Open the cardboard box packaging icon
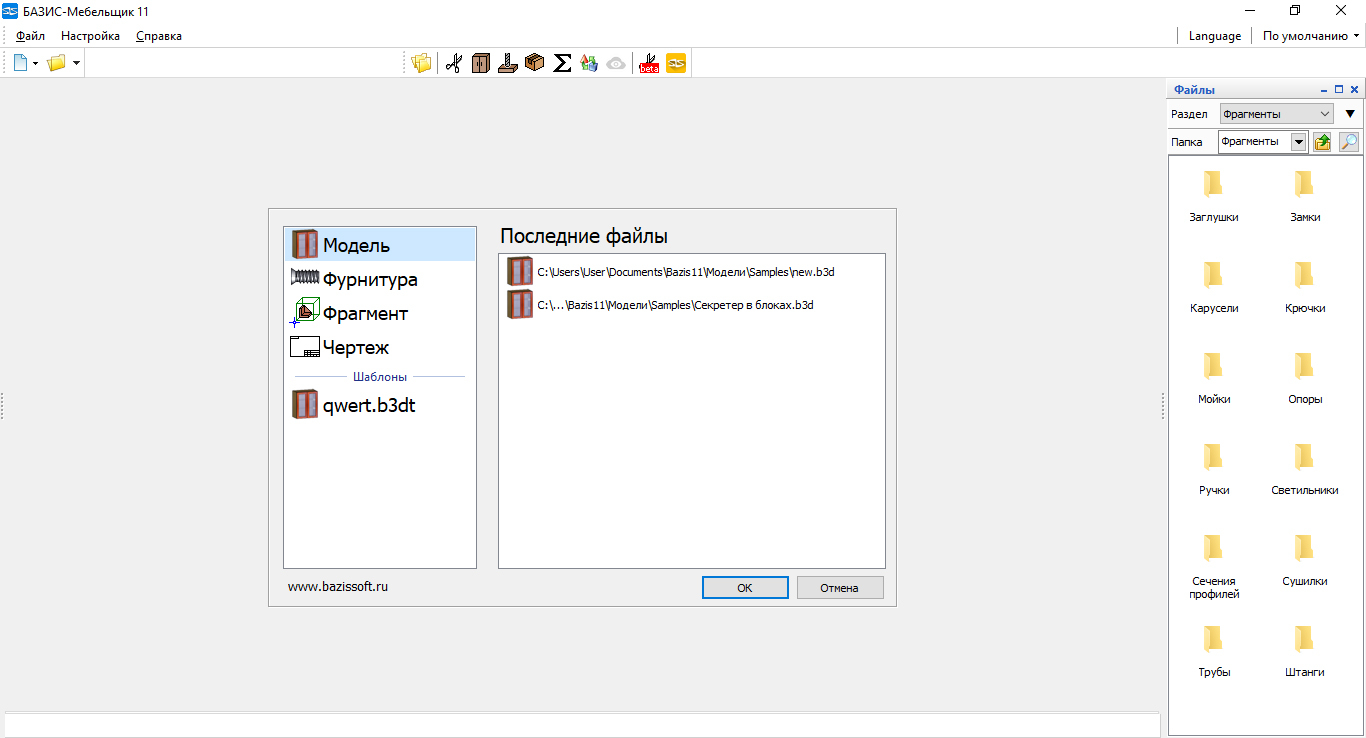 pyautogui.click(x=535, y=63)
